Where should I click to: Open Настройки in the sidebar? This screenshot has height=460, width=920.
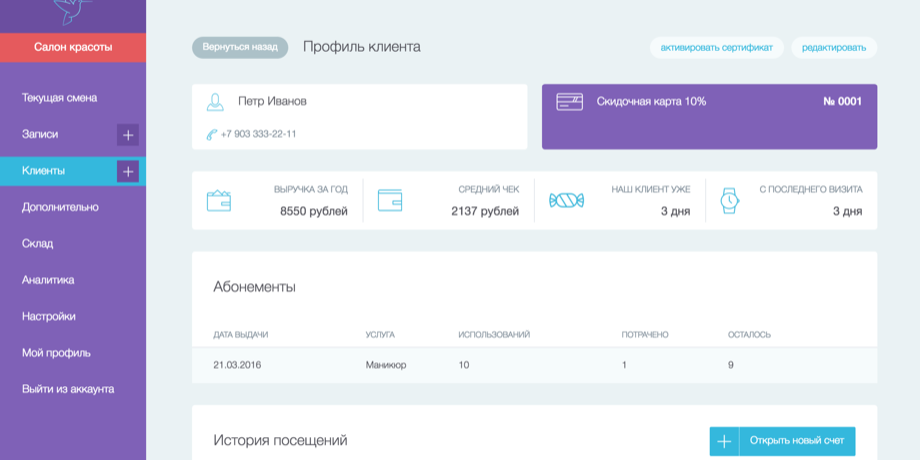[49, 316]
